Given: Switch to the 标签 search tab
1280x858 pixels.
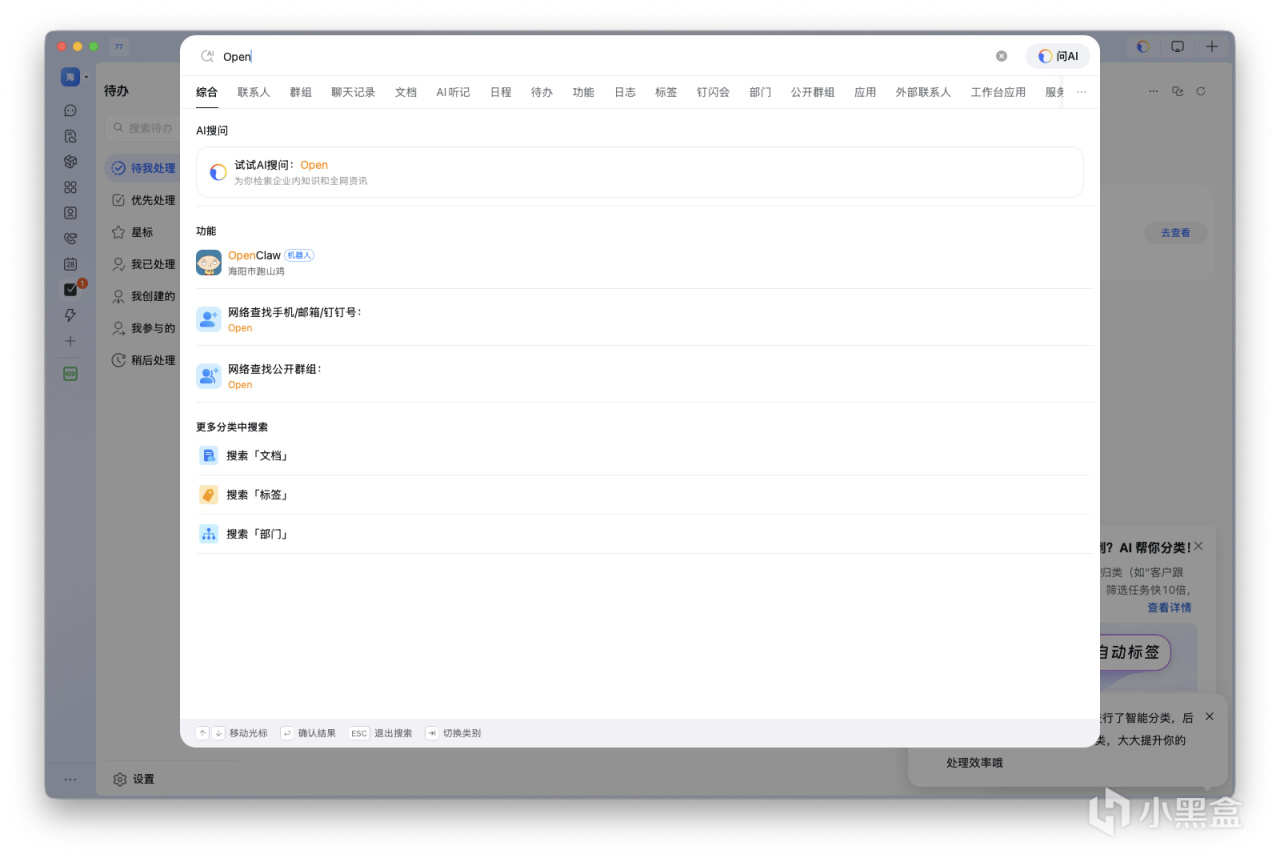Looking at the screenshot, I should (x=666, y=92).
